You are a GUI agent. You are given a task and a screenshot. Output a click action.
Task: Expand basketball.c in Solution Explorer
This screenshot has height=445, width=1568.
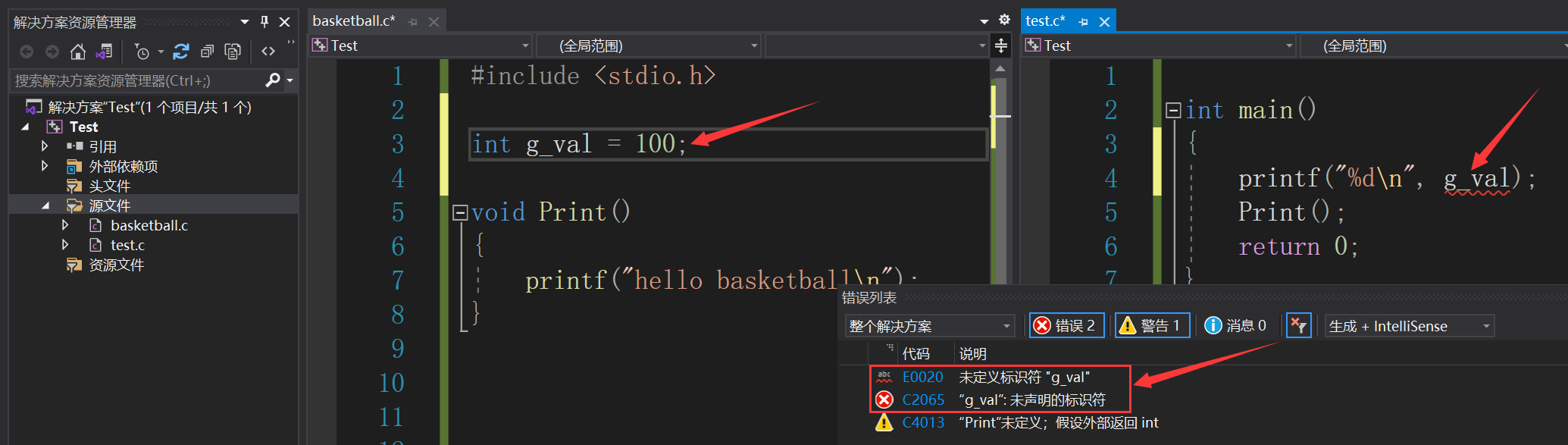pyautogui.click(x=65, y=224)
